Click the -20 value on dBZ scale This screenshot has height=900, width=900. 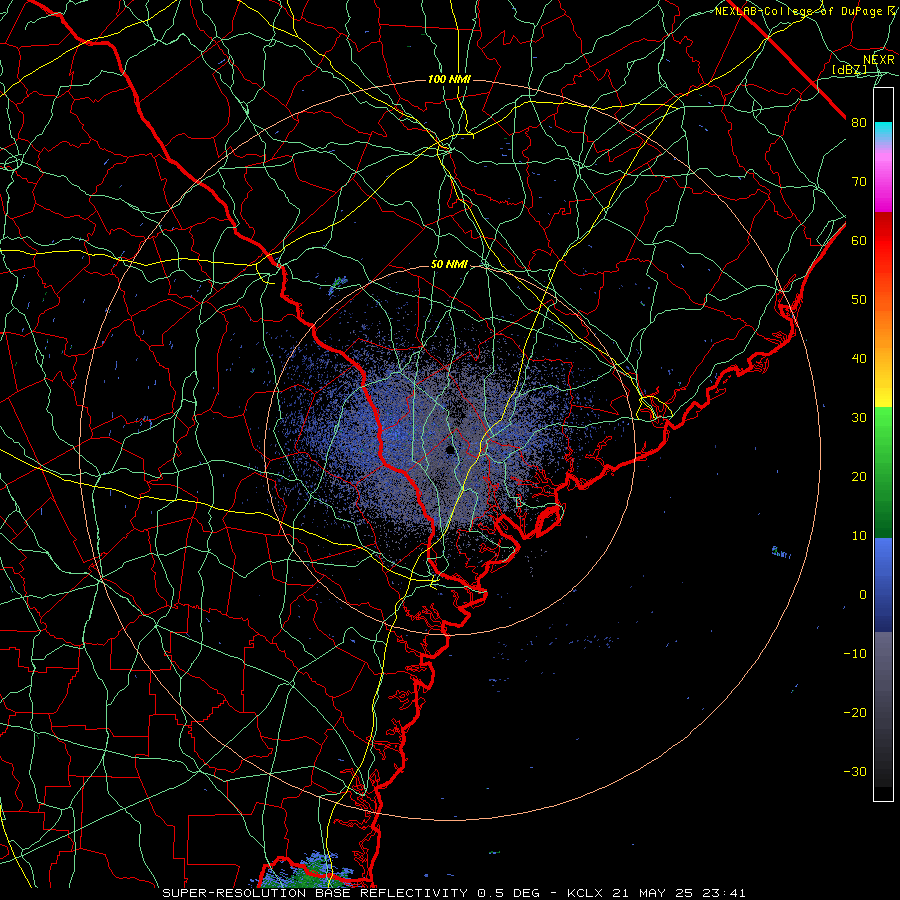tap(855, 712)
